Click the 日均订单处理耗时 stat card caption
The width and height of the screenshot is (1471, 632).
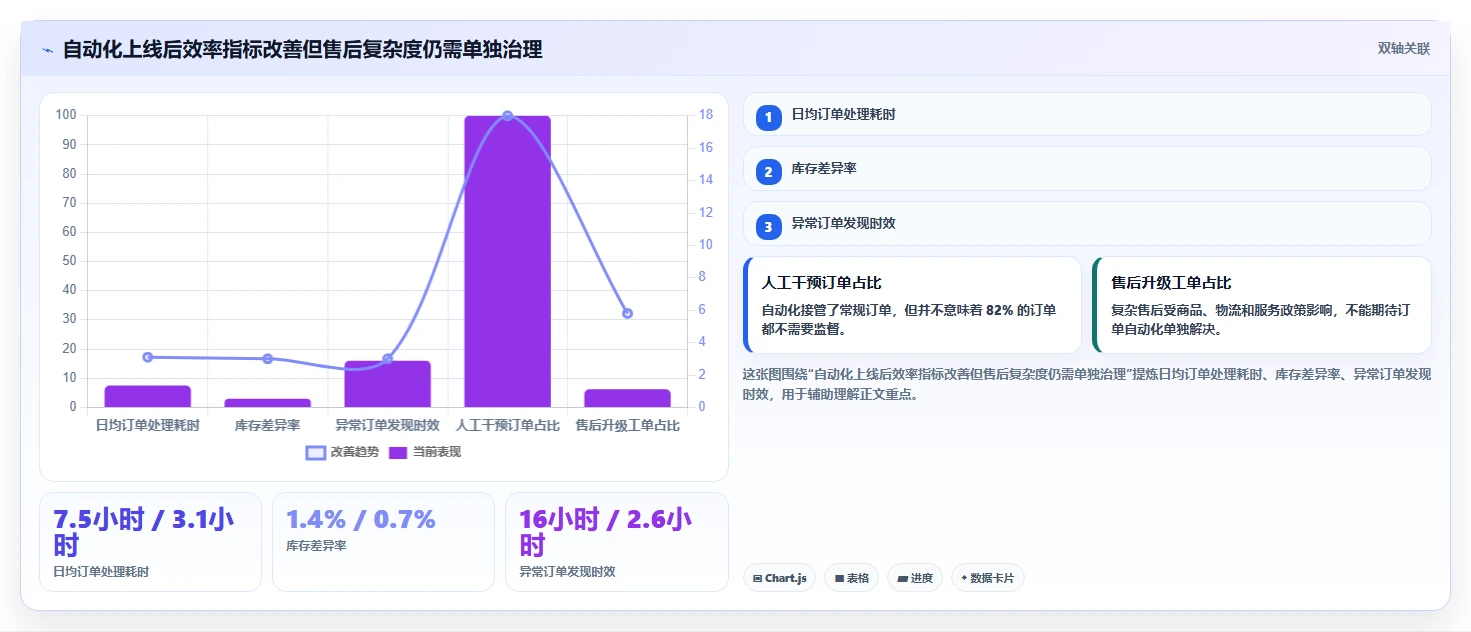(x=101, y=572)
